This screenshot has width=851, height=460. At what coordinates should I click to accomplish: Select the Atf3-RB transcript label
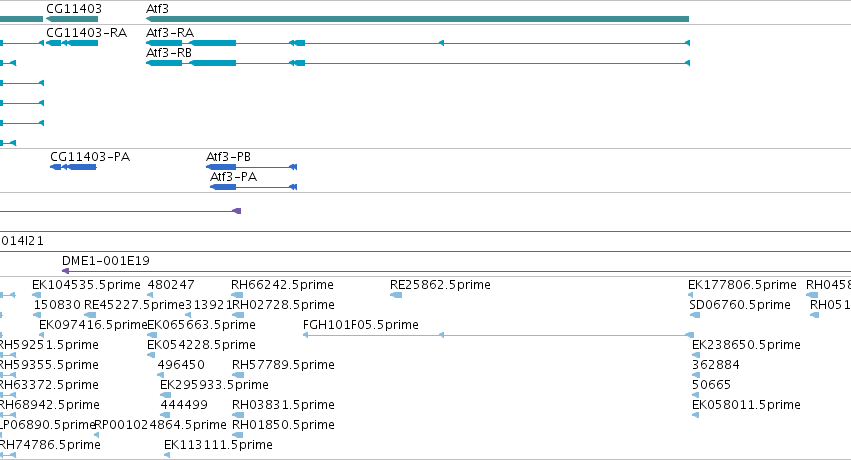pyautogui.click(x=169, y=53)
